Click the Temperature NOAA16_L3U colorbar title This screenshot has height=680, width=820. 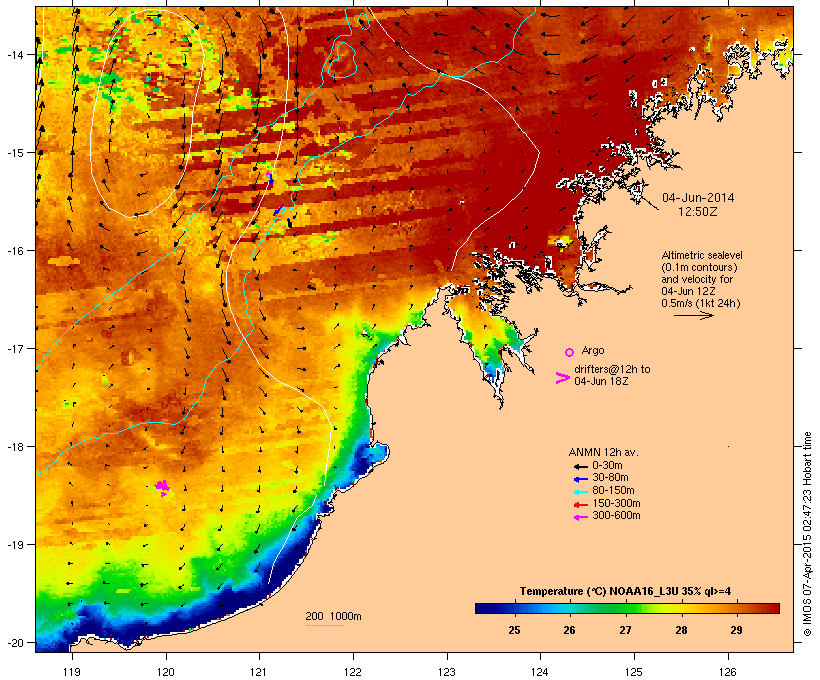click(x=625, y=591)
